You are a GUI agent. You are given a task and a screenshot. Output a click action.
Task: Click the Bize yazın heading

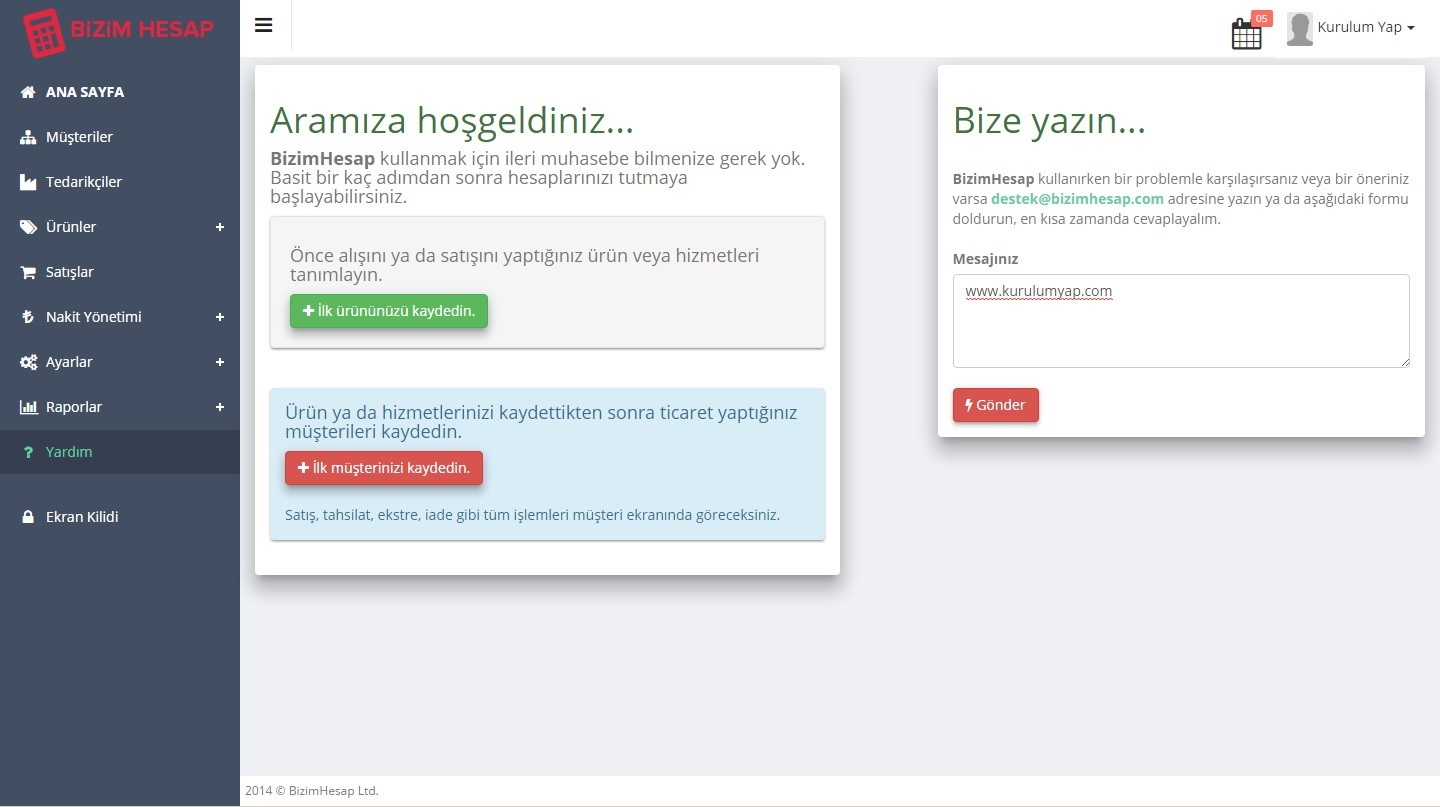1049,120
